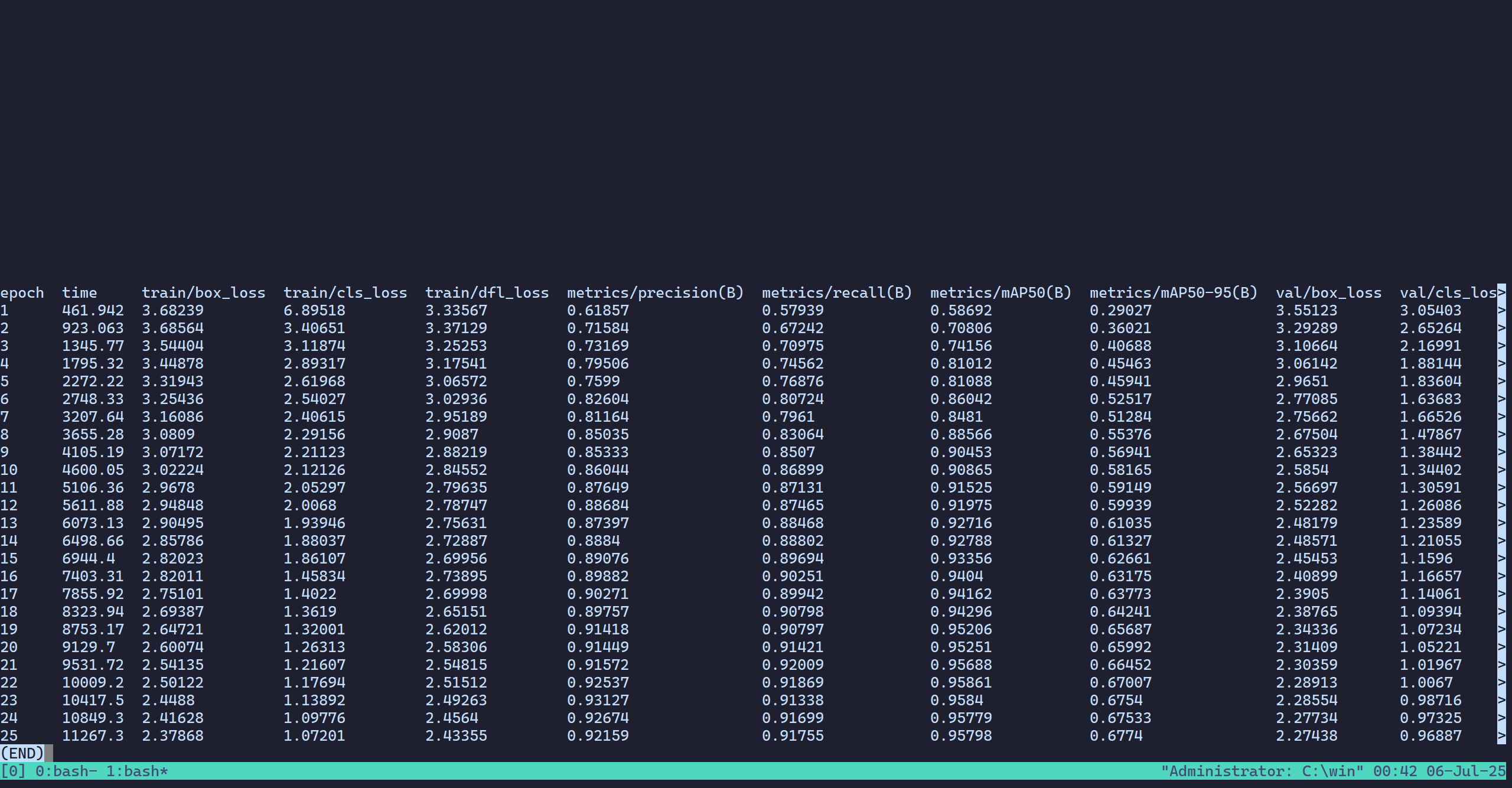Click the metrics/precision(B) column header

click(x=655, y=293)
